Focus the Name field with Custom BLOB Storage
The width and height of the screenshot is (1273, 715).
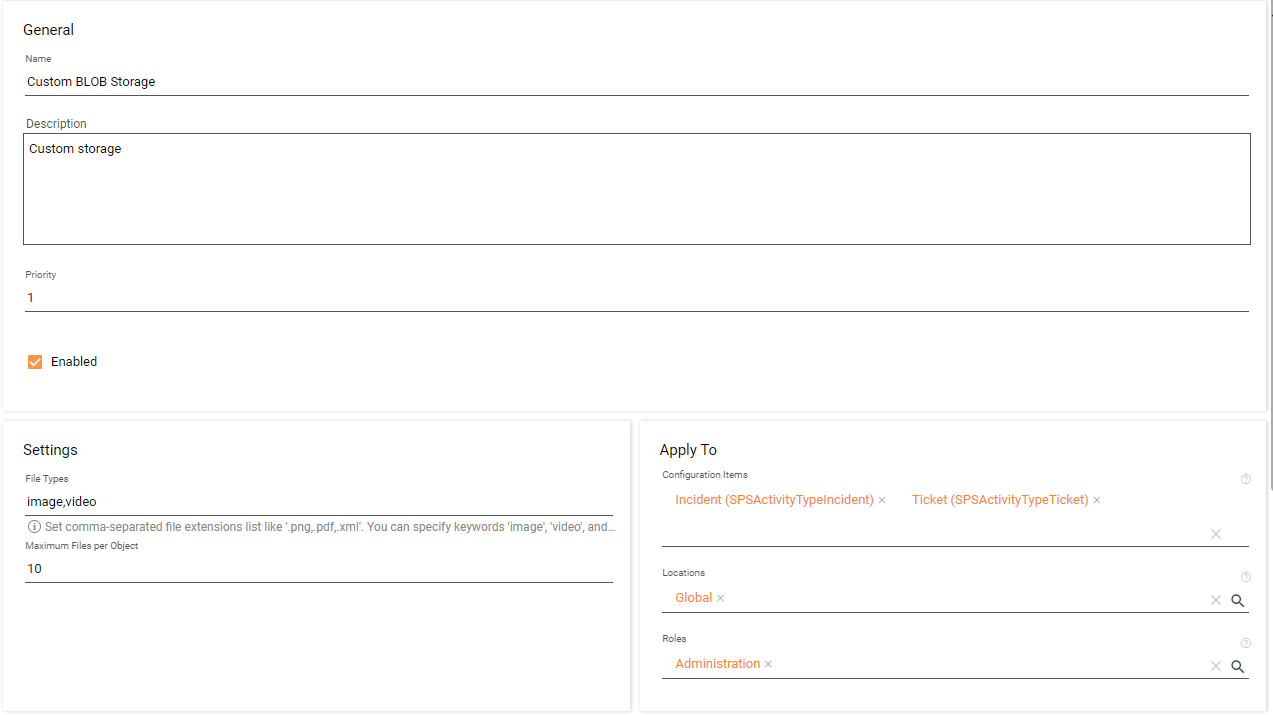636,82
